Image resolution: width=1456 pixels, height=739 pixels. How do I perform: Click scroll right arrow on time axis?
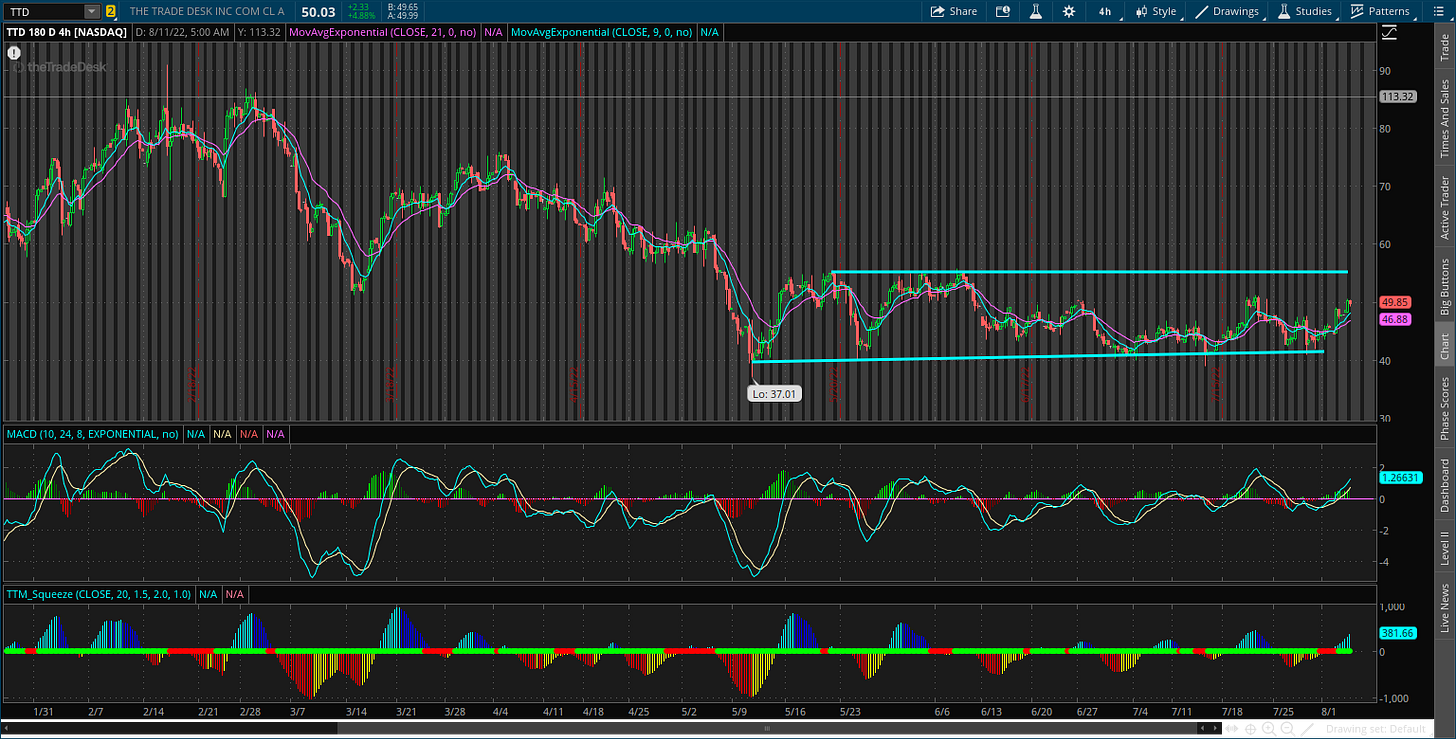1215,728
